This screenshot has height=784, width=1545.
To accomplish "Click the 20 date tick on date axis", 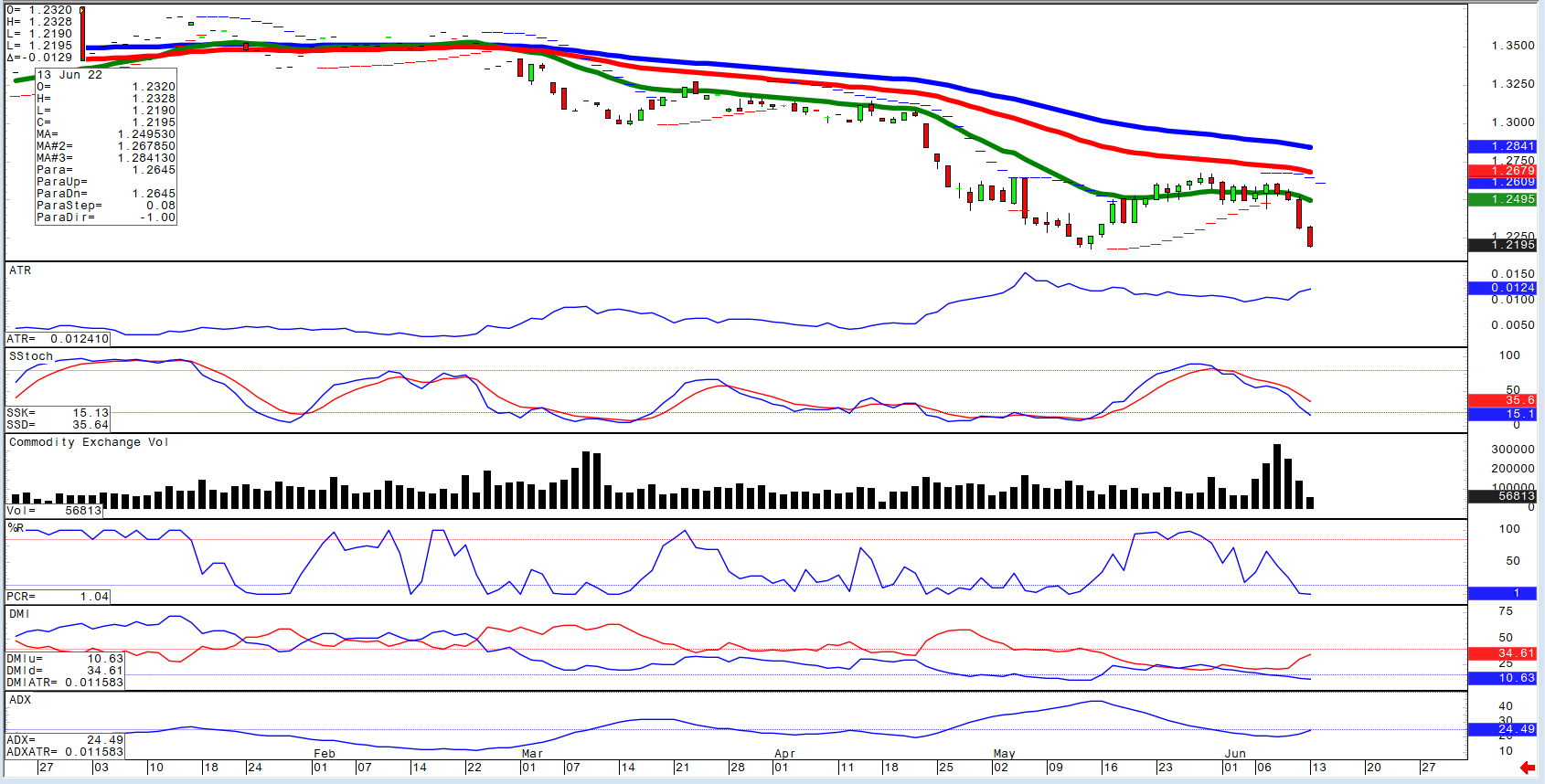I will (x=1373, y=768).
